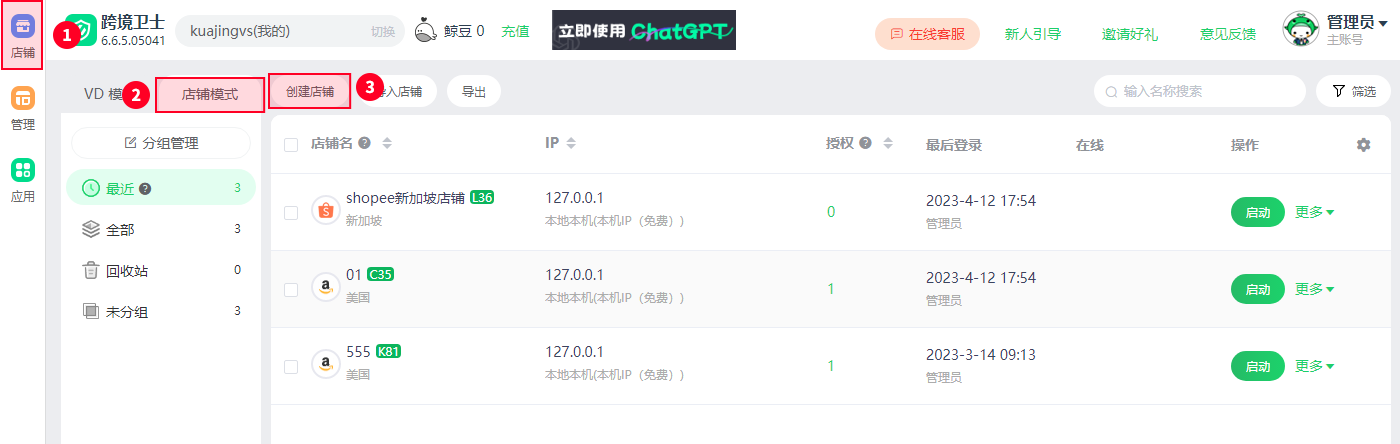This screenshot has height=444, width=1400.
Task: Click the Shopee store logo icon
Action: click(x=325, y=211)
